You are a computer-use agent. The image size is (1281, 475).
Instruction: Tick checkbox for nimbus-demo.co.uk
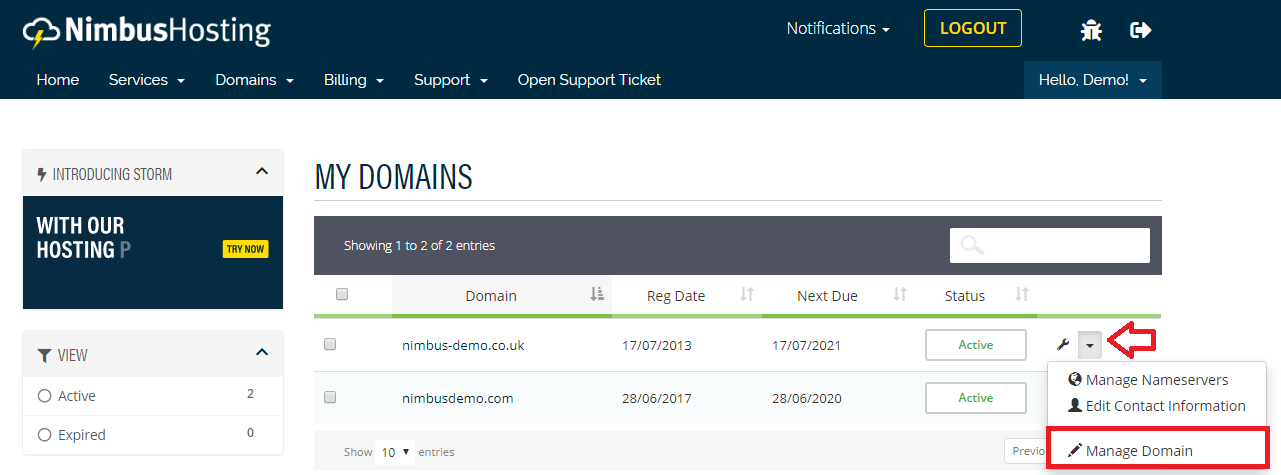pos(330,344)
